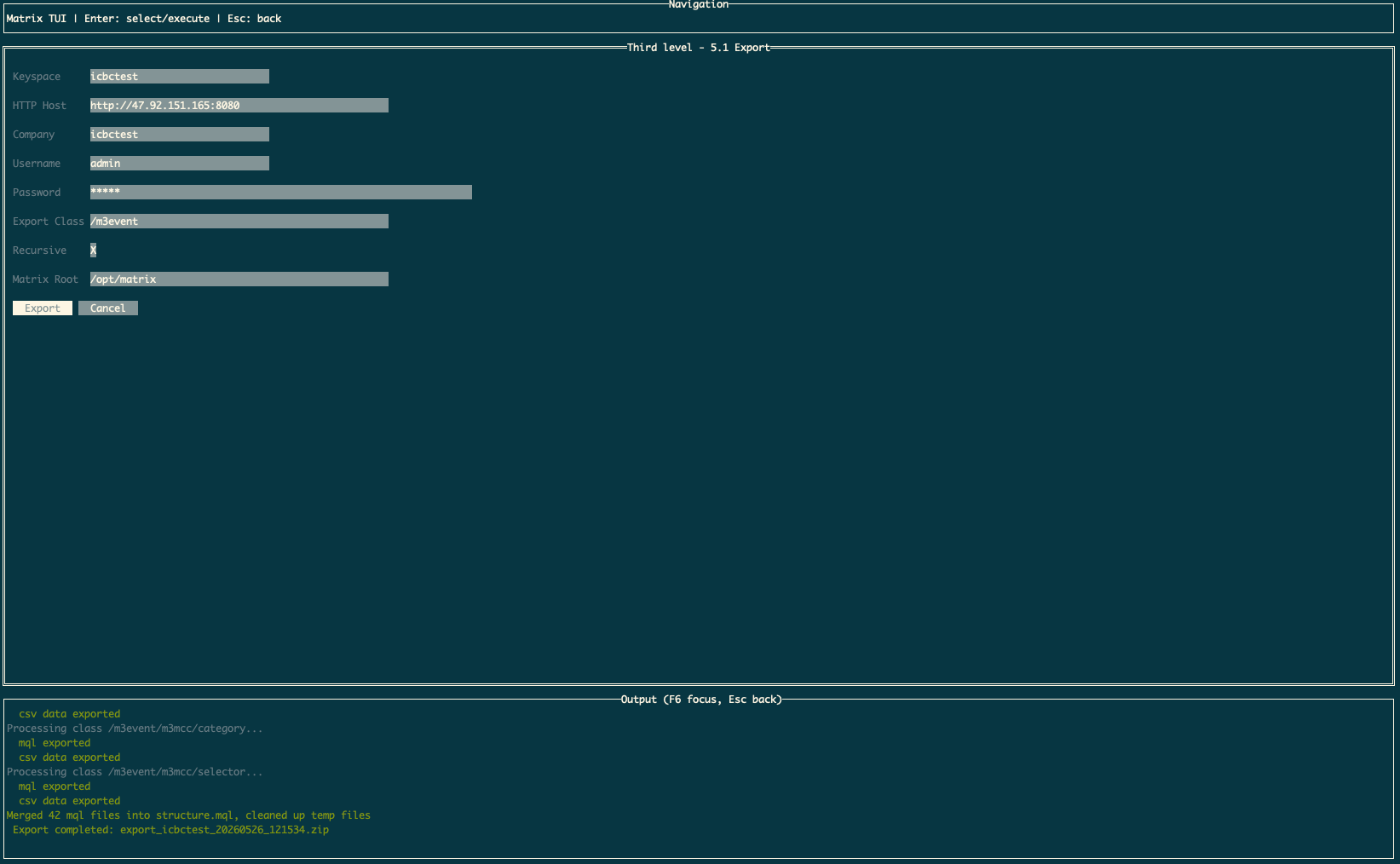
Task: Click the Export Class field with /m3event
Action: tap(239, 222)
